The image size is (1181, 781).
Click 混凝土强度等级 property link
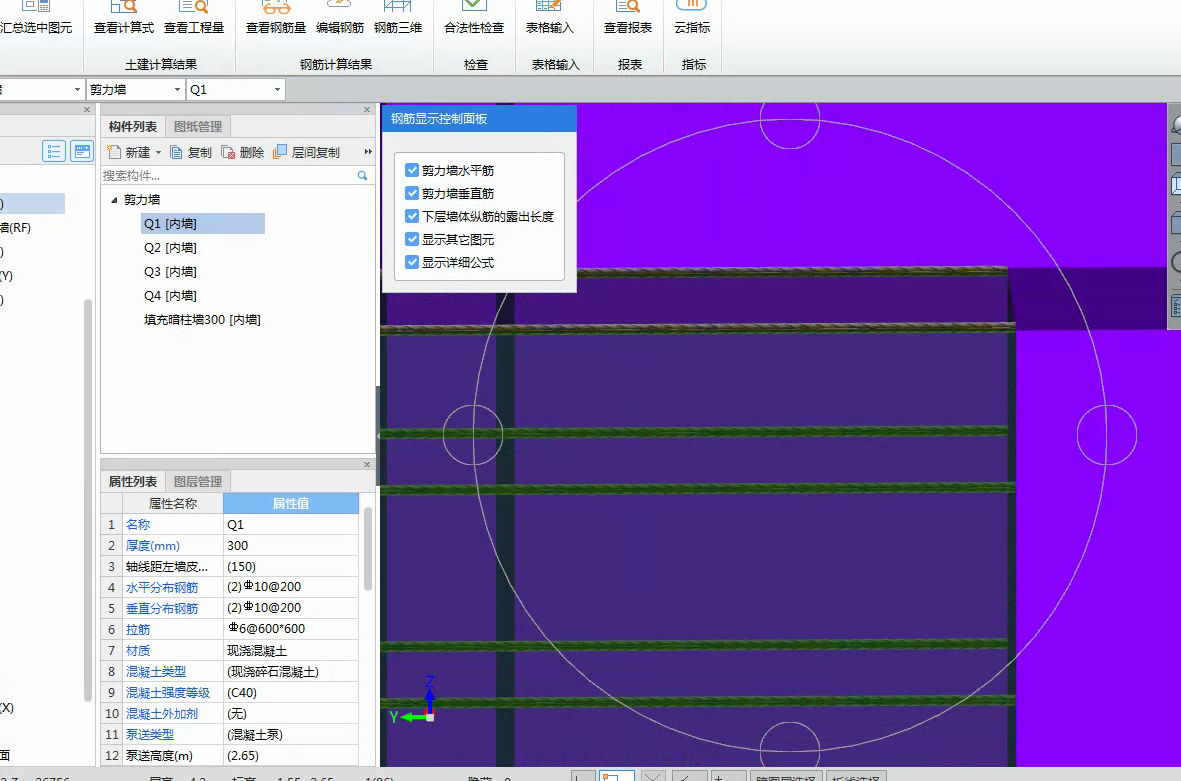[x=168, y=693]
